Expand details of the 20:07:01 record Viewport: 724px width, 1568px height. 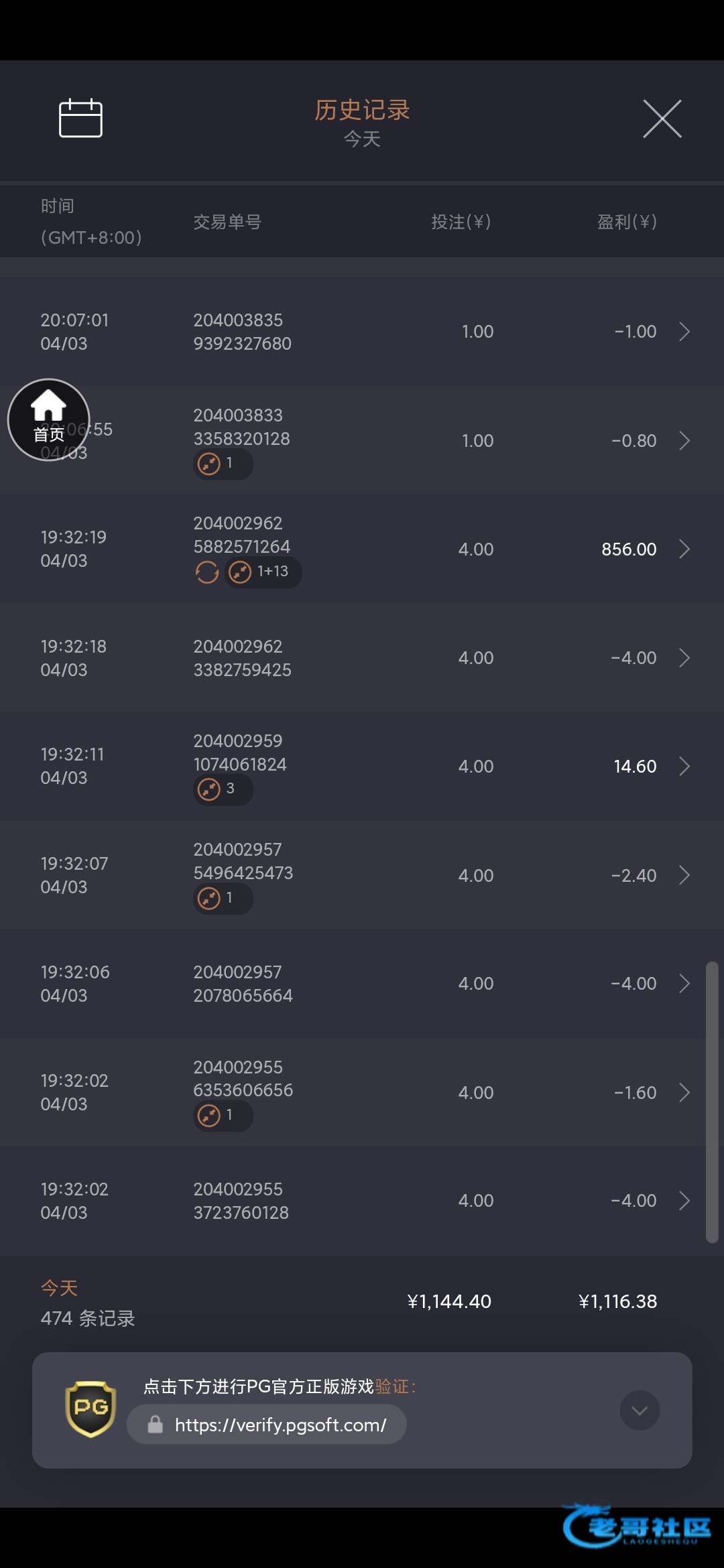[684, 332]
